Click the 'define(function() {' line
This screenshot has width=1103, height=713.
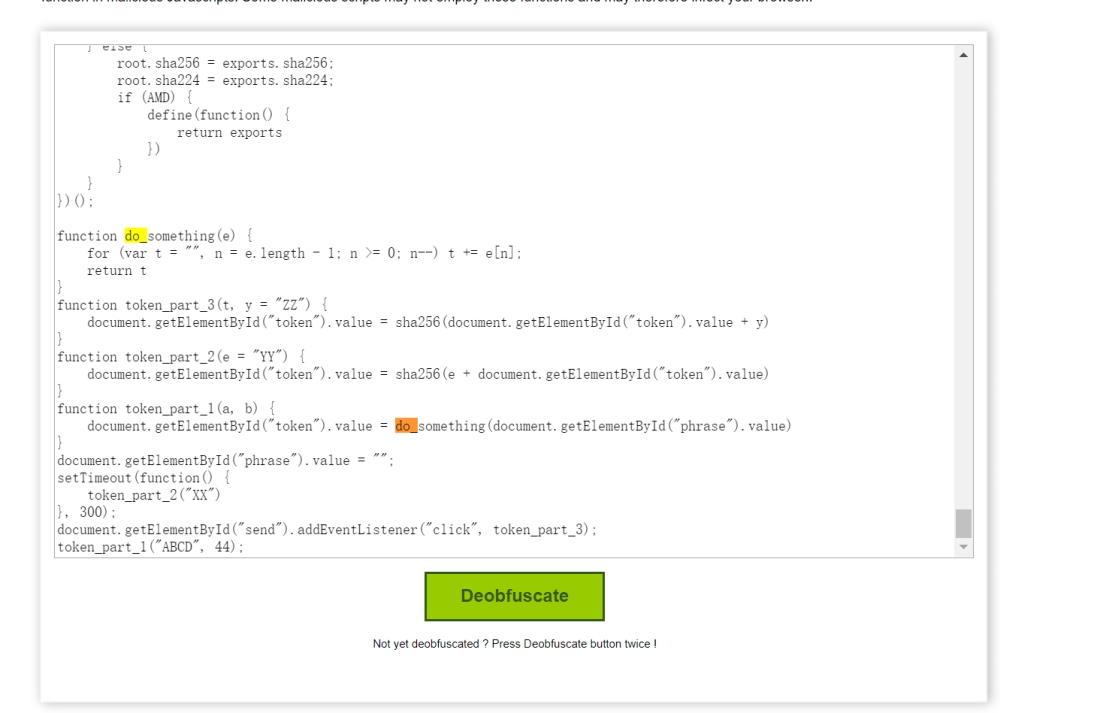pos(219,115)
